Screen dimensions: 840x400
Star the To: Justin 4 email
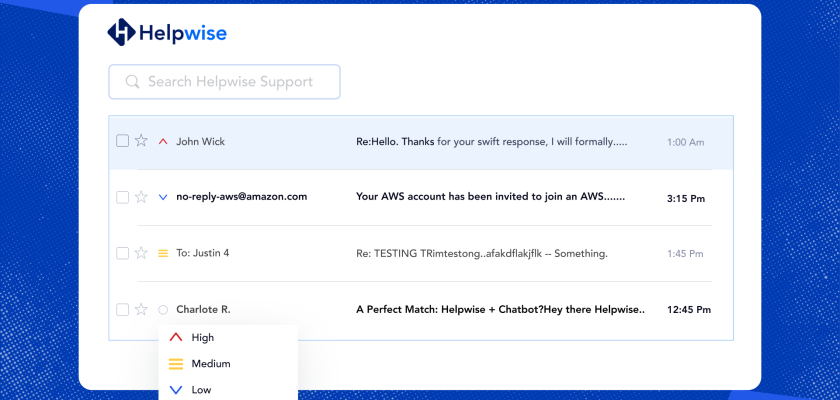point(141,254)
